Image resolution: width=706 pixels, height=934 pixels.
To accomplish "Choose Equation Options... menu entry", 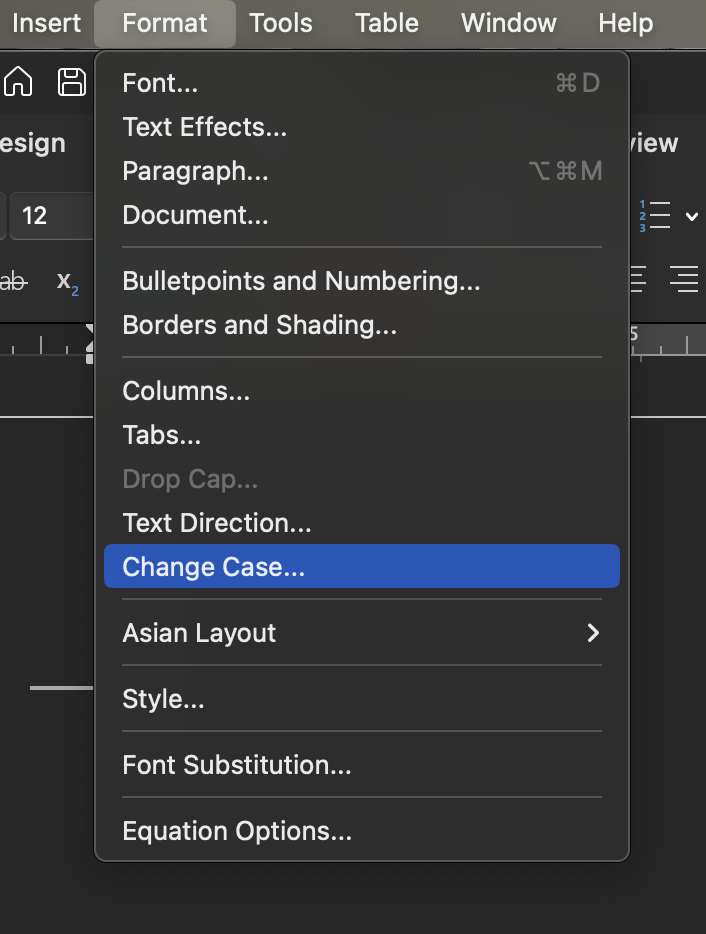I will point(361,831).
